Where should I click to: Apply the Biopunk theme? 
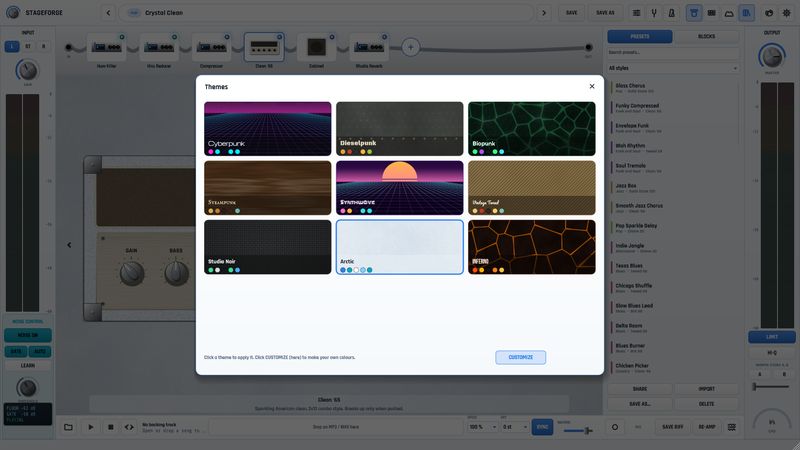532,129
